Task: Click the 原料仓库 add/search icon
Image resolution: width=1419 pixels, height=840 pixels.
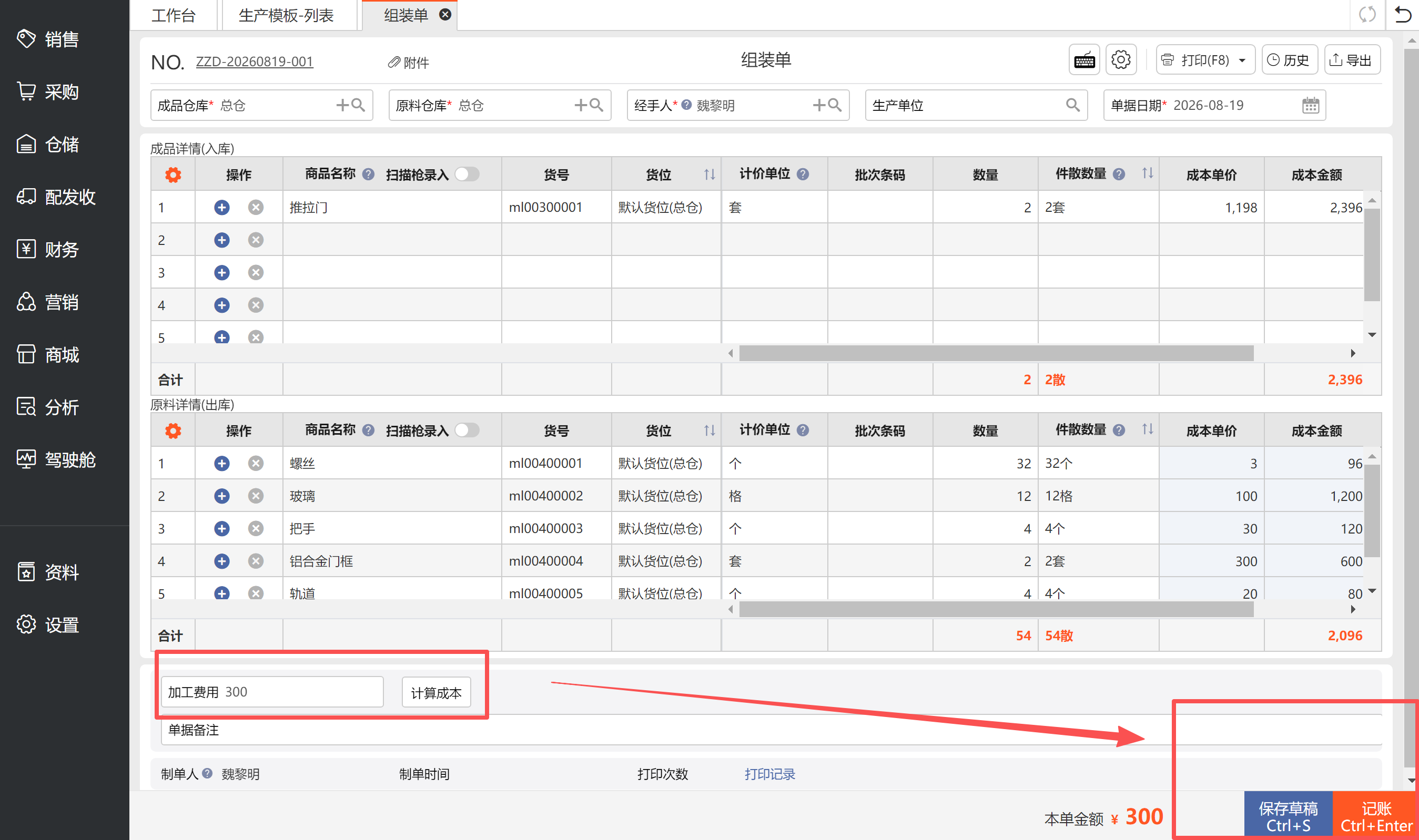Action: (x=589, y=105)
